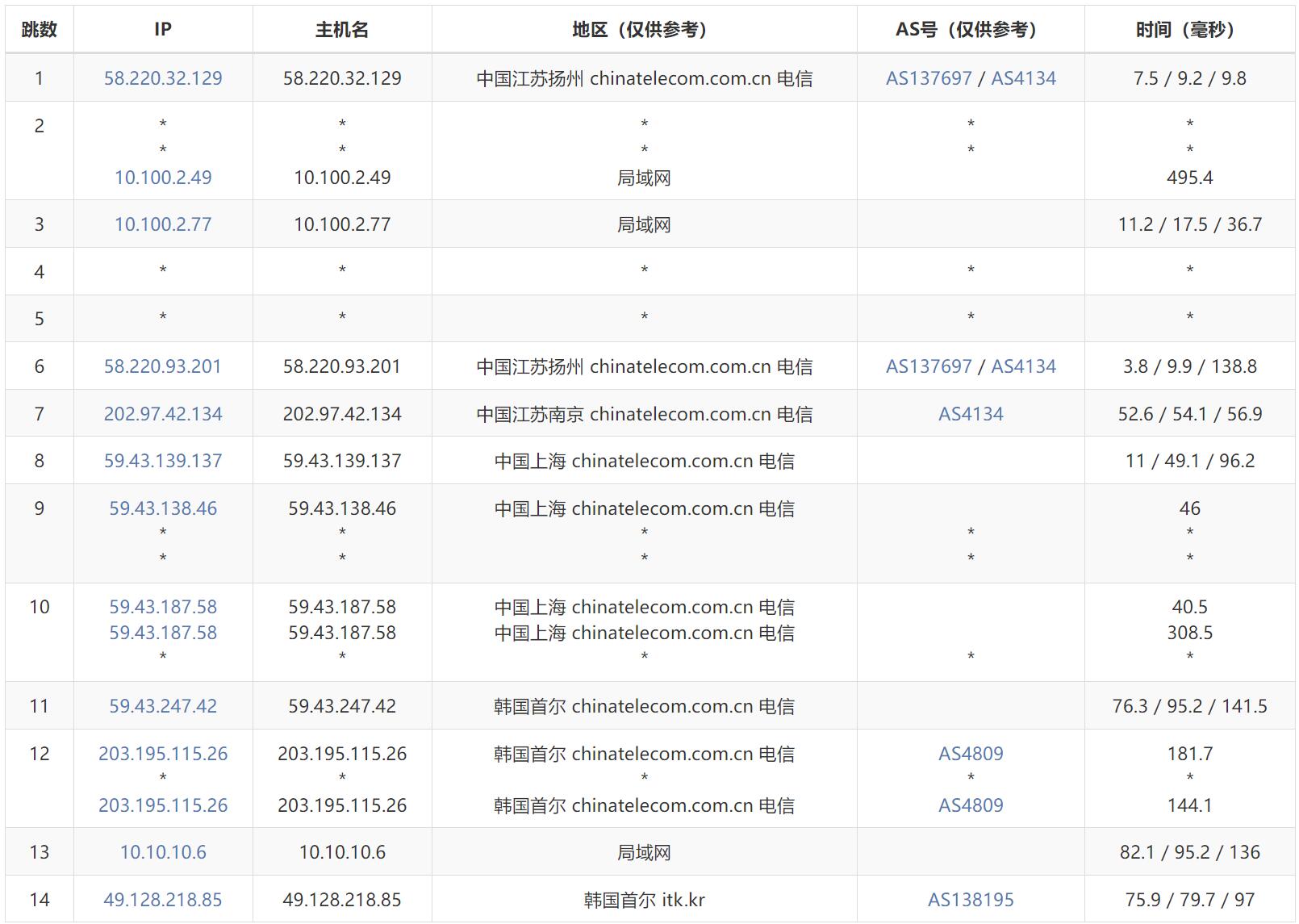
Task: Select region text in hop 8 row
Action: pyautogui.click(x=644, y=461)
